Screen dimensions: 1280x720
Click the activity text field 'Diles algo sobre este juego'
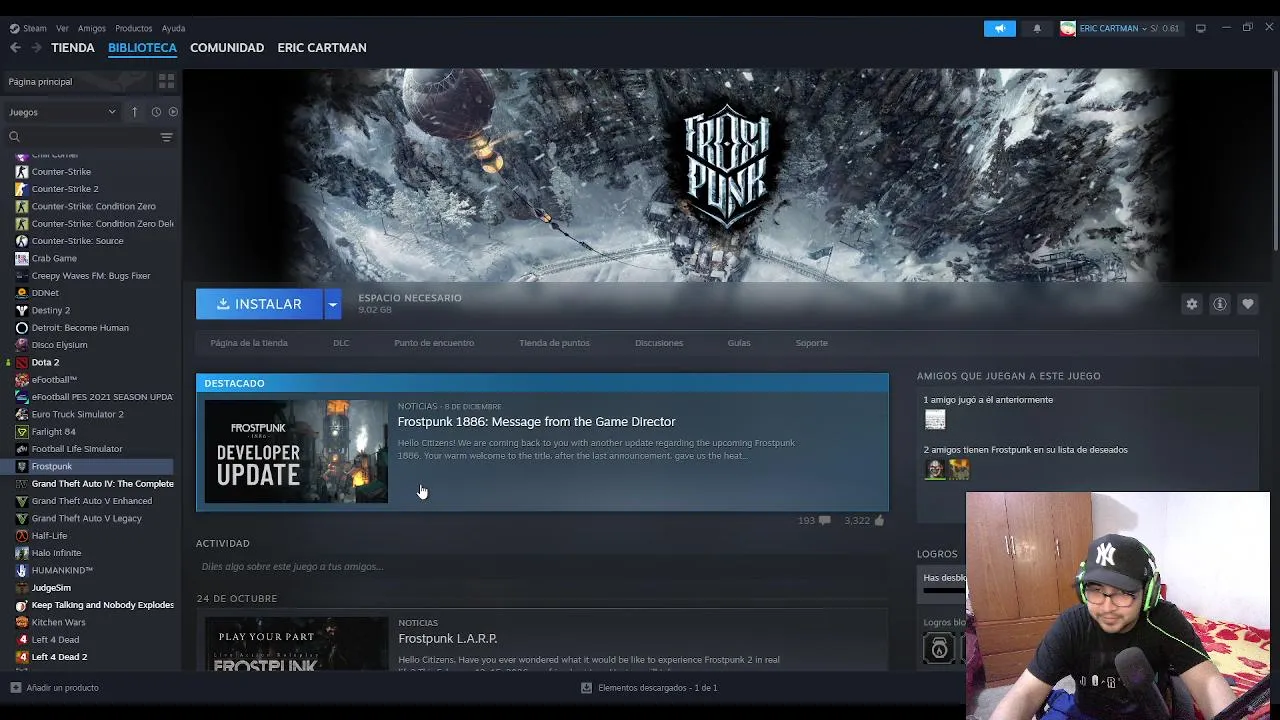(542, 567)
